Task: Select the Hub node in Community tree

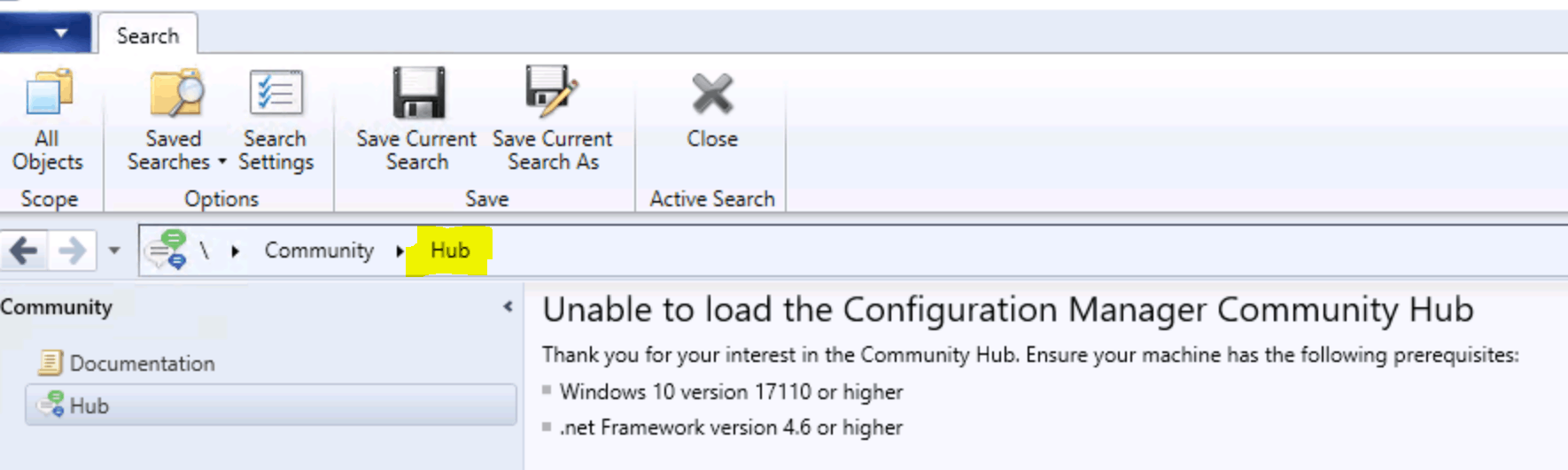Action: click(271, 405)
